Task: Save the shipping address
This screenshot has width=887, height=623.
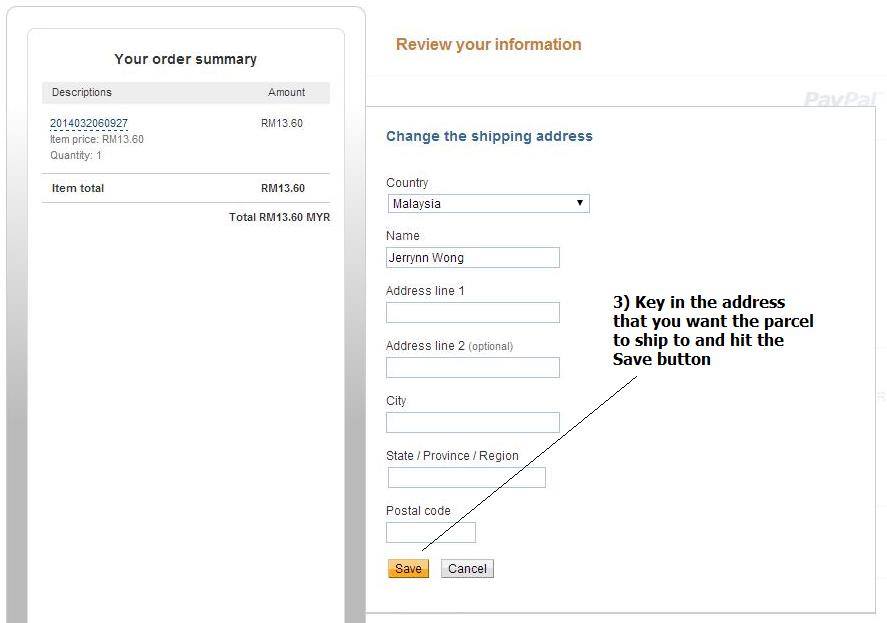Action: 408,569
